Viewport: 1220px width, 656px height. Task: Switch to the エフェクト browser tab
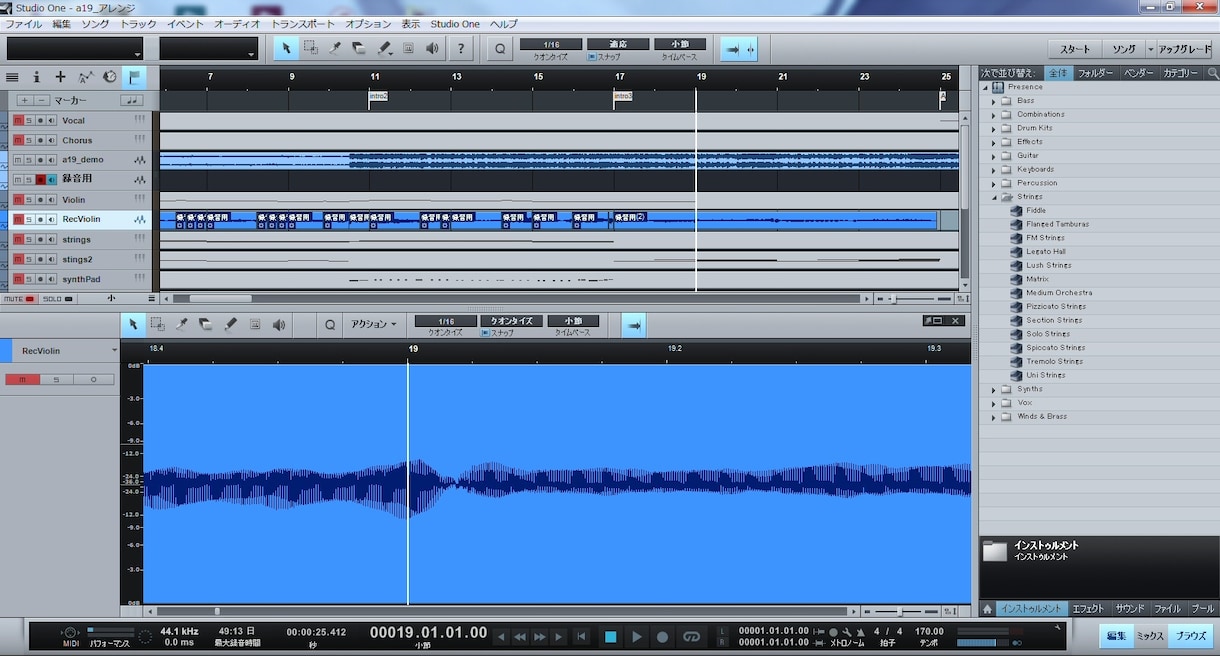pos(1088,608)
